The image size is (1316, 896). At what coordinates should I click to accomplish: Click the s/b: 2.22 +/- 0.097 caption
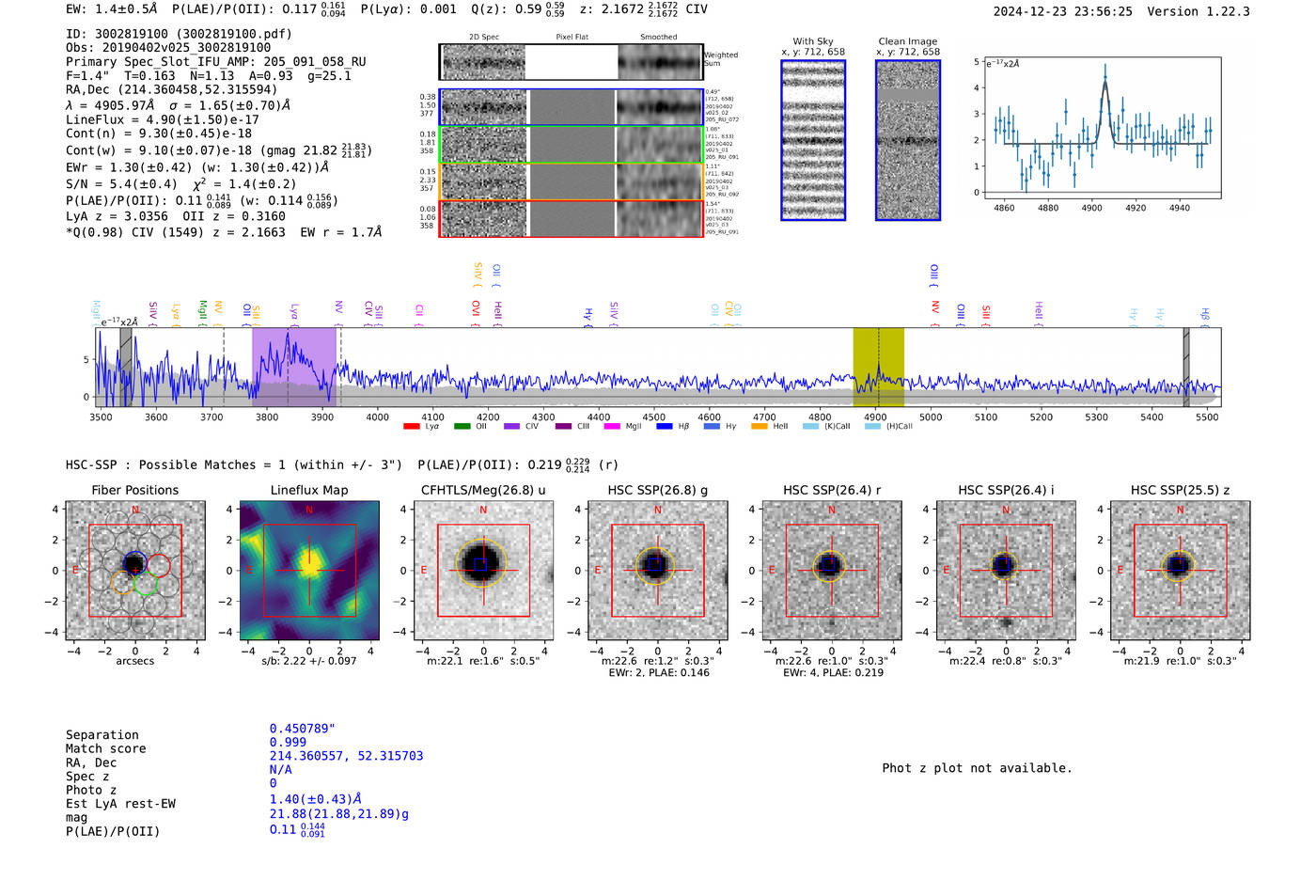tap(309, 661)
